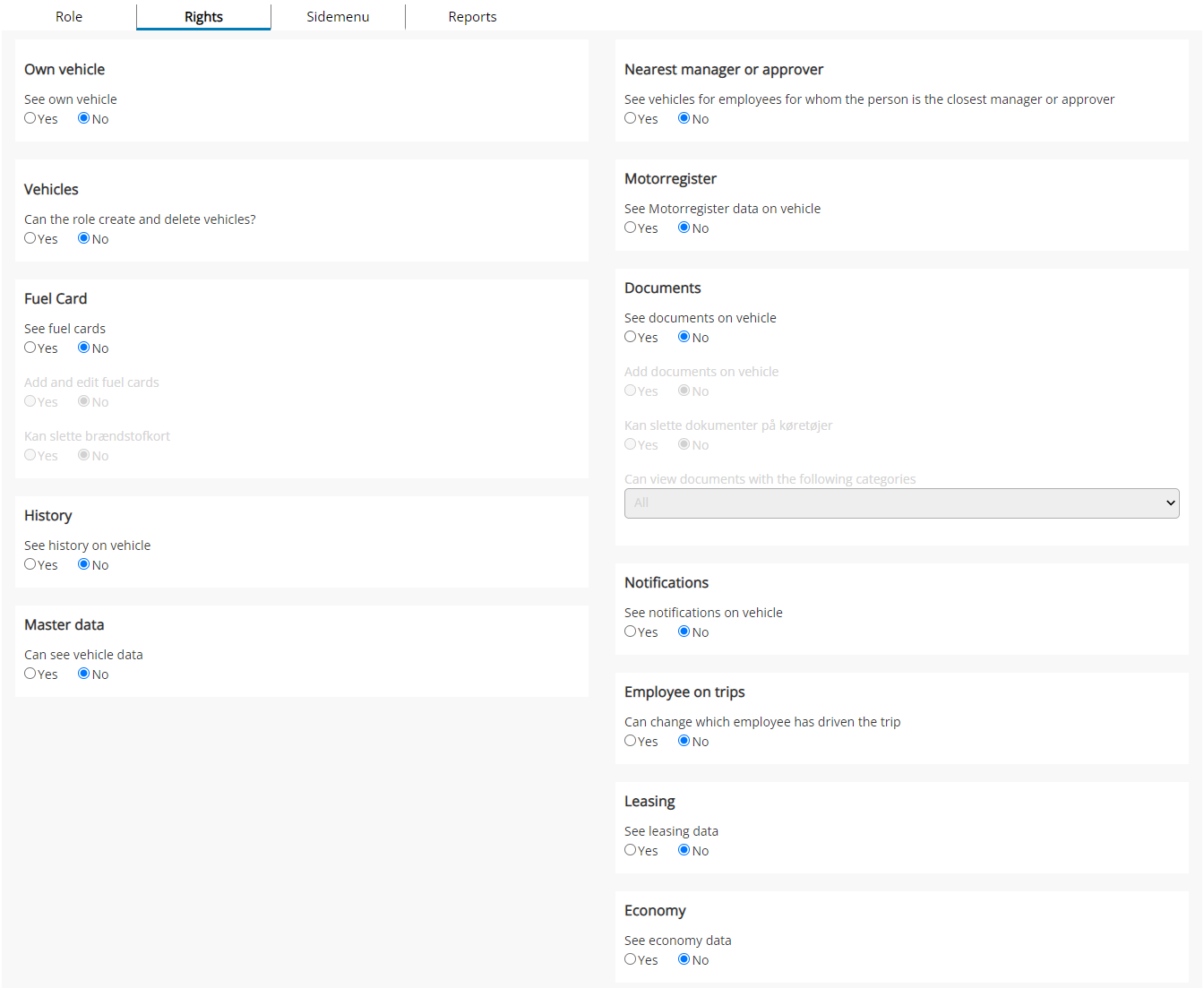Click the Master data heading
The width and height of the screenshot is (1204, 988).
64,625
